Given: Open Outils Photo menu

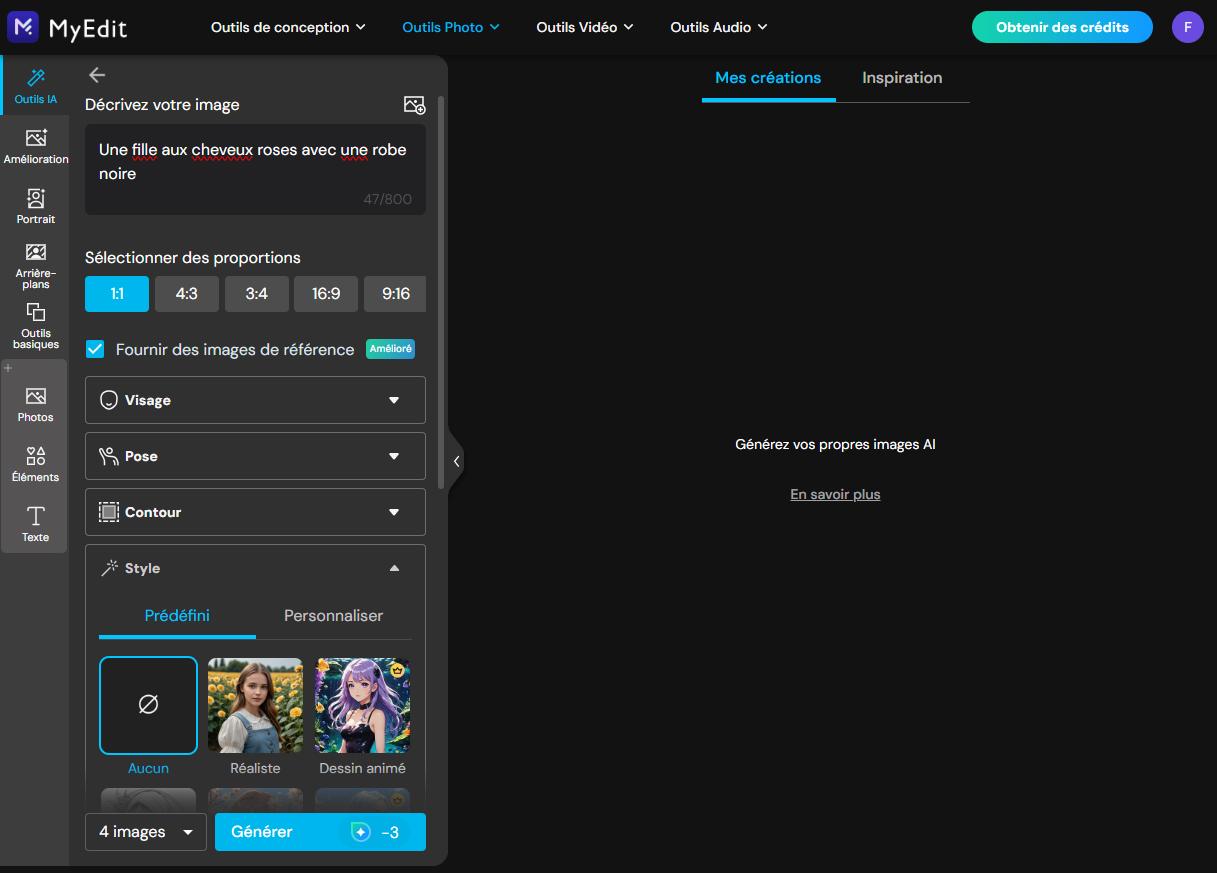Looking at the screenshot, I should point(451,27).
